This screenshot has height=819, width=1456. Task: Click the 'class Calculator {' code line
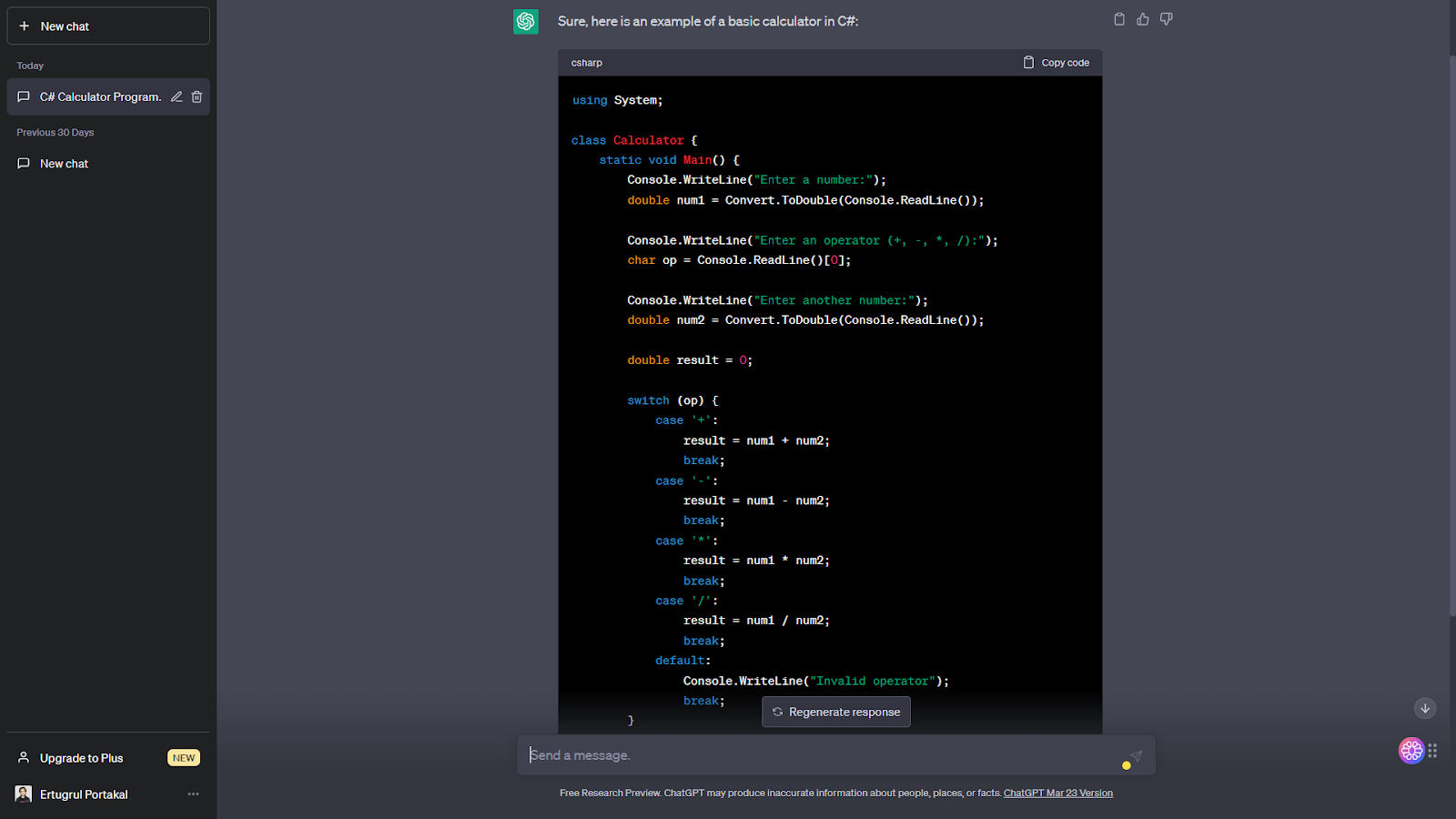(634, 140)
